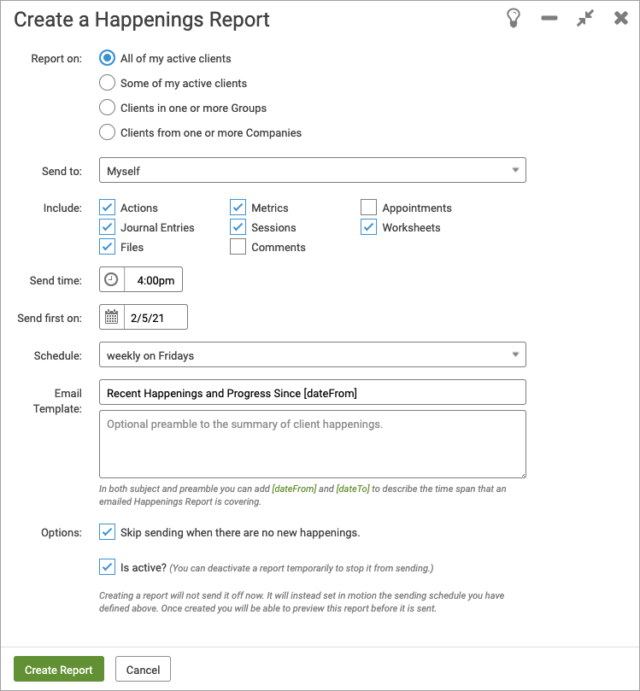640x691 pixels.
Task: Click into the optional preamble text area
Action: (x=312, y=444)
